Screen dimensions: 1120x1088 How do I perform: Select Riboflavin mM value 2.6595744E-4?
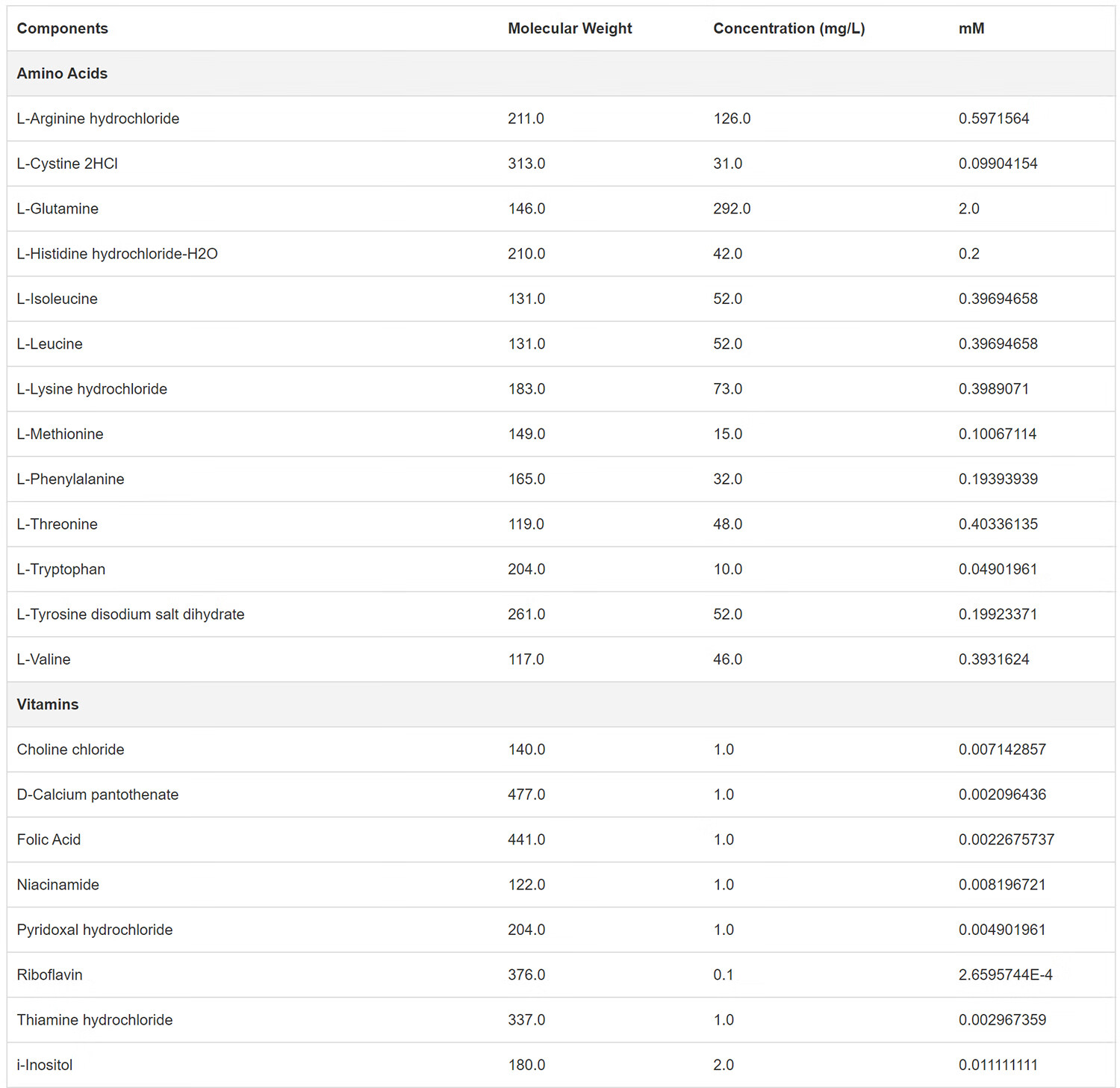(x=1005, y=974)
